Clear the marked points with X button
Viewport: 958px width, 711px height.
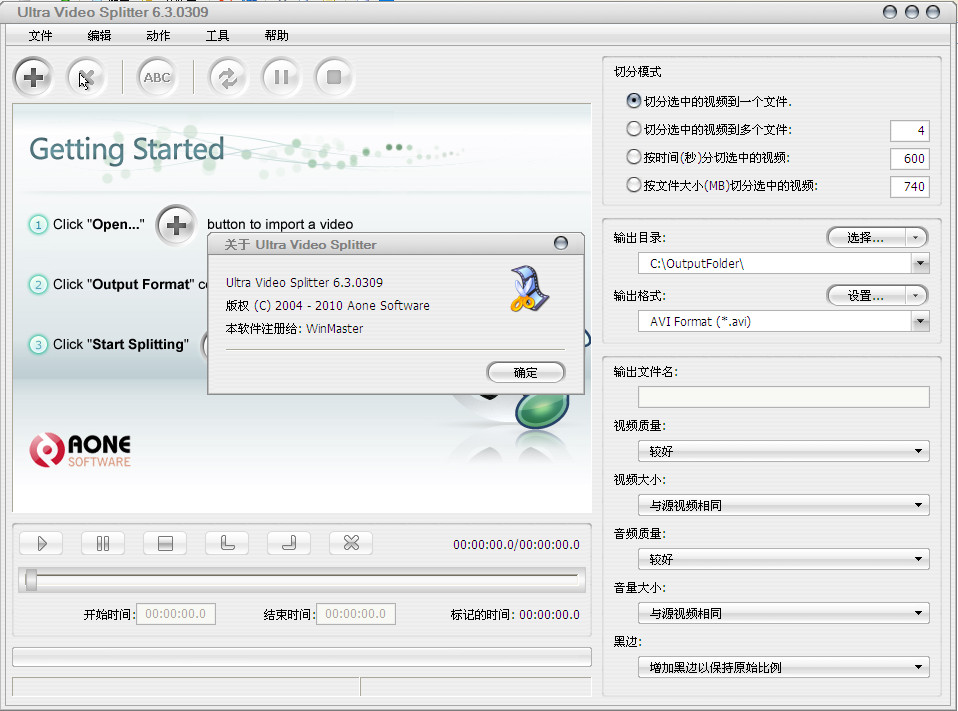(x=351, y=543)
